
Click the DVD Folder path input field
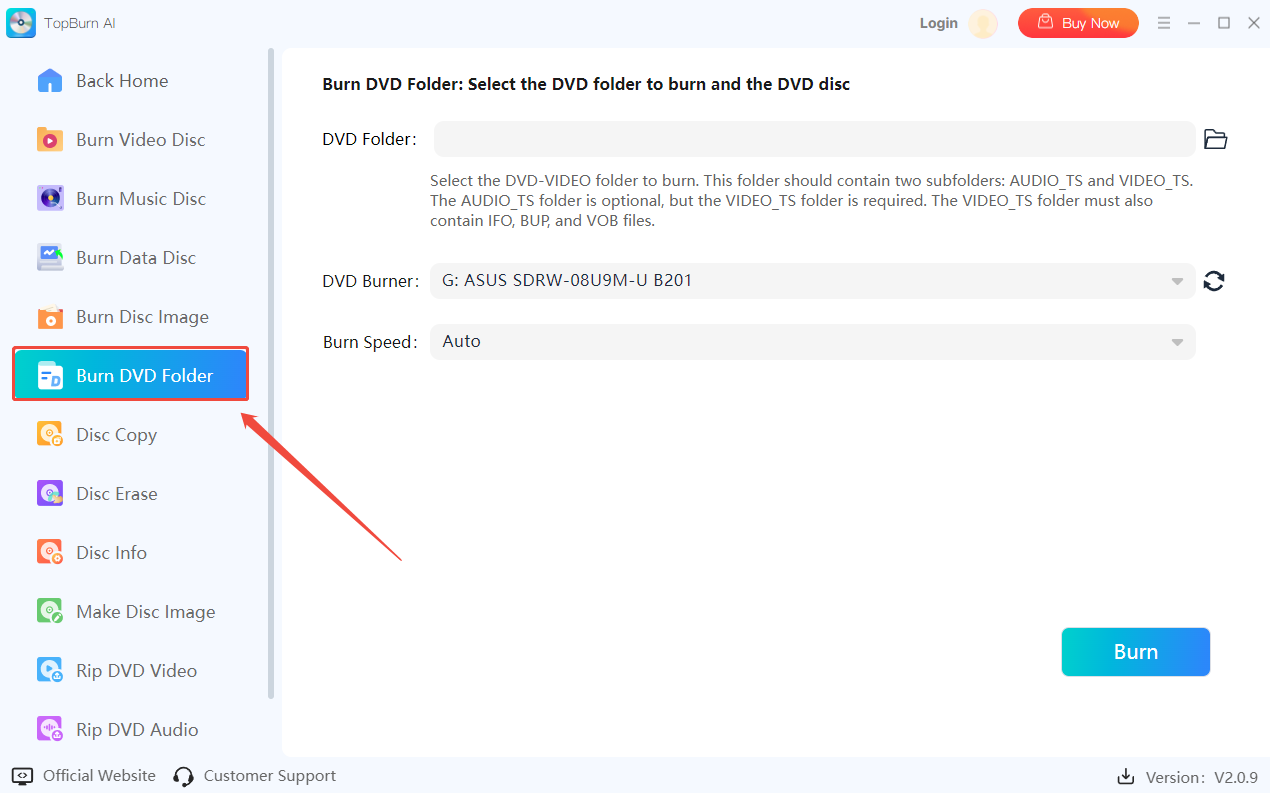pyautogui.click(x=814, y=140)
